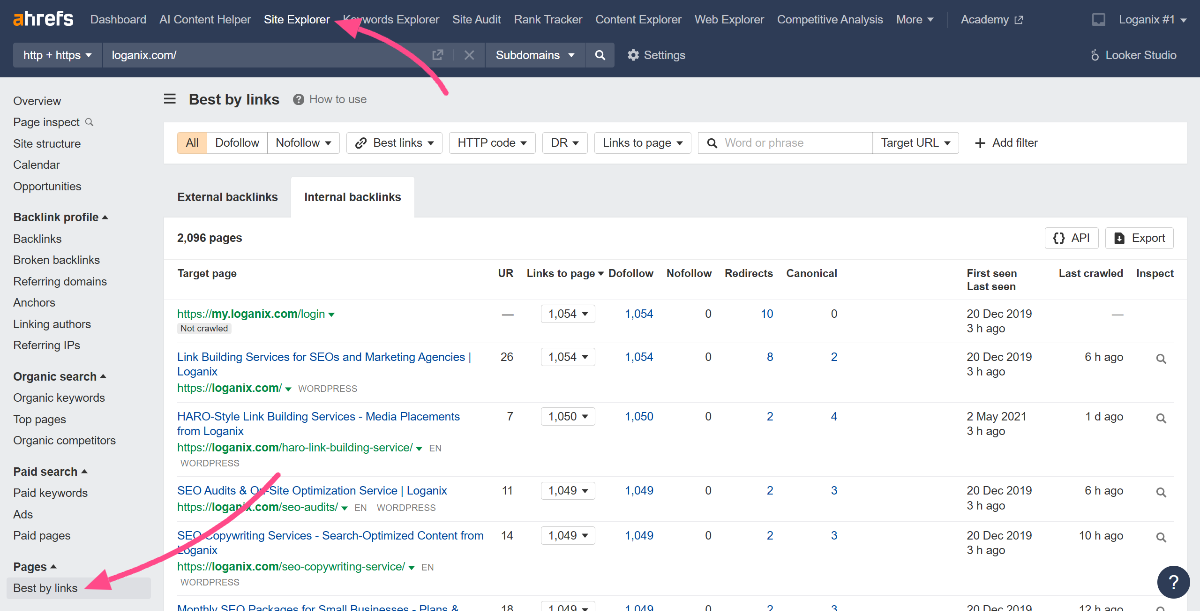Open Dashboard in top navigation
The image size is (1200, 611).
(118, 19)
